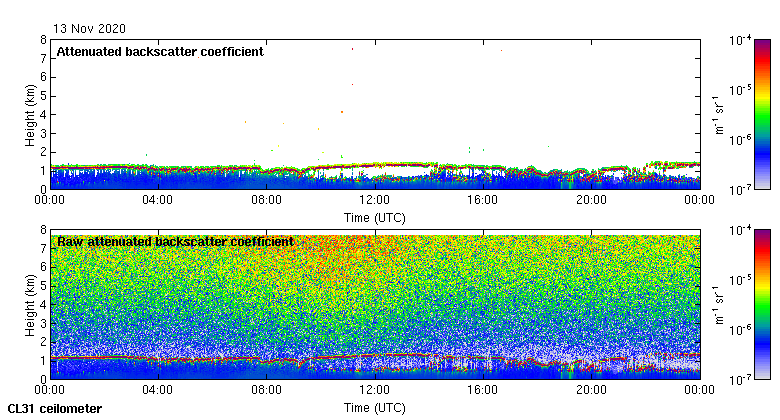Screen dimensions: 780x420
Task: Click the Raw attenuated backscatter coefficient title
Action: pyautogui.click(x=176, y=242)
